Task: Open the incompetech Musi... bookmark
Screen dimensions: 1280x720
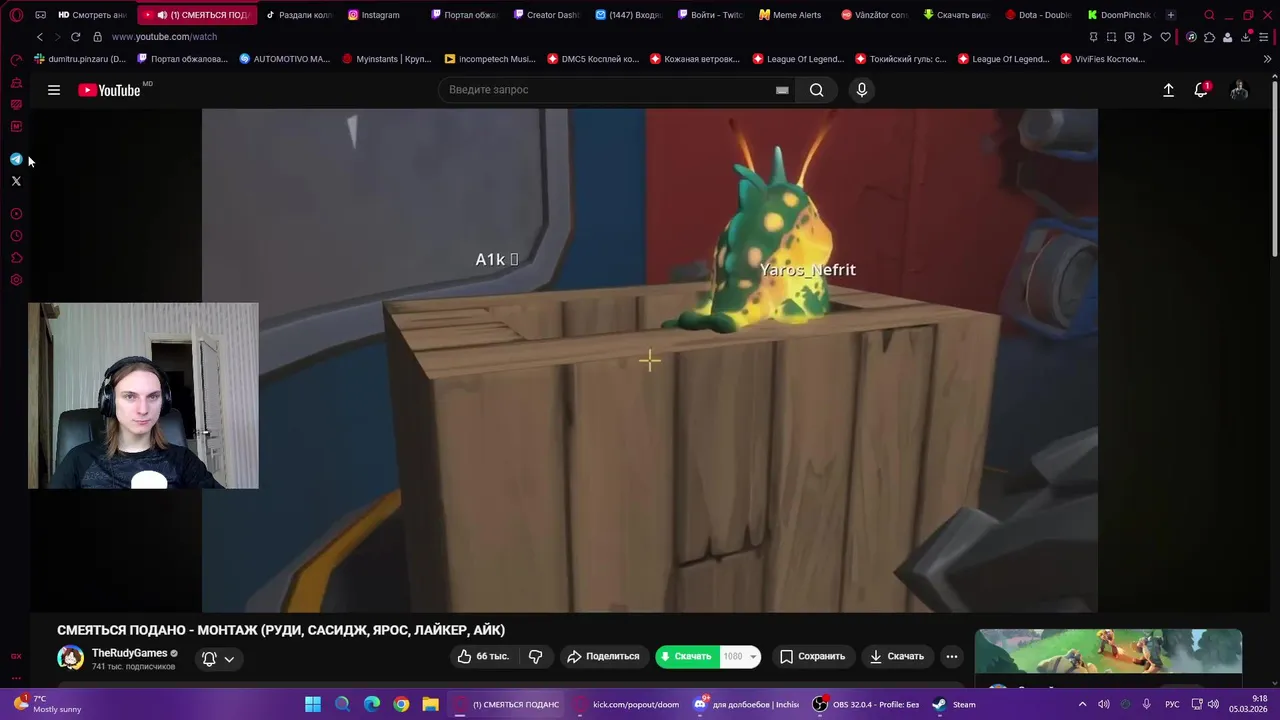Action: point(490,59)
